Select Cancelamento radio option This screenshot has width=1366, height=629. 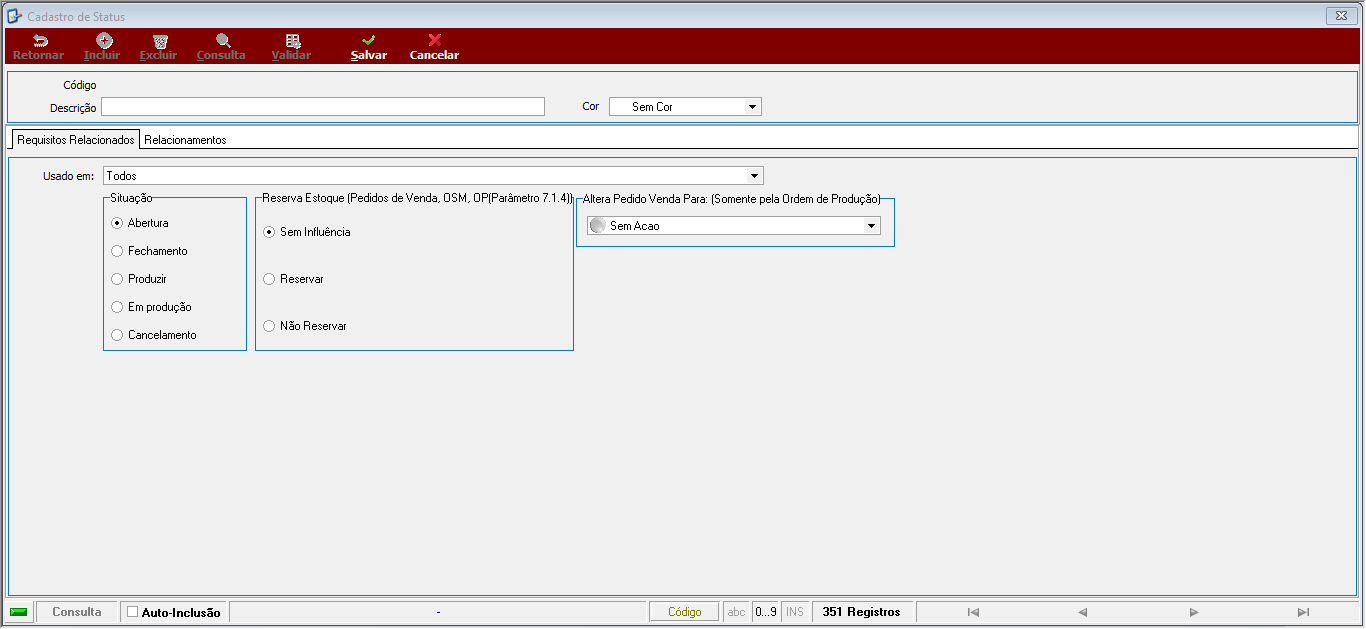click(x=117, y=335)
